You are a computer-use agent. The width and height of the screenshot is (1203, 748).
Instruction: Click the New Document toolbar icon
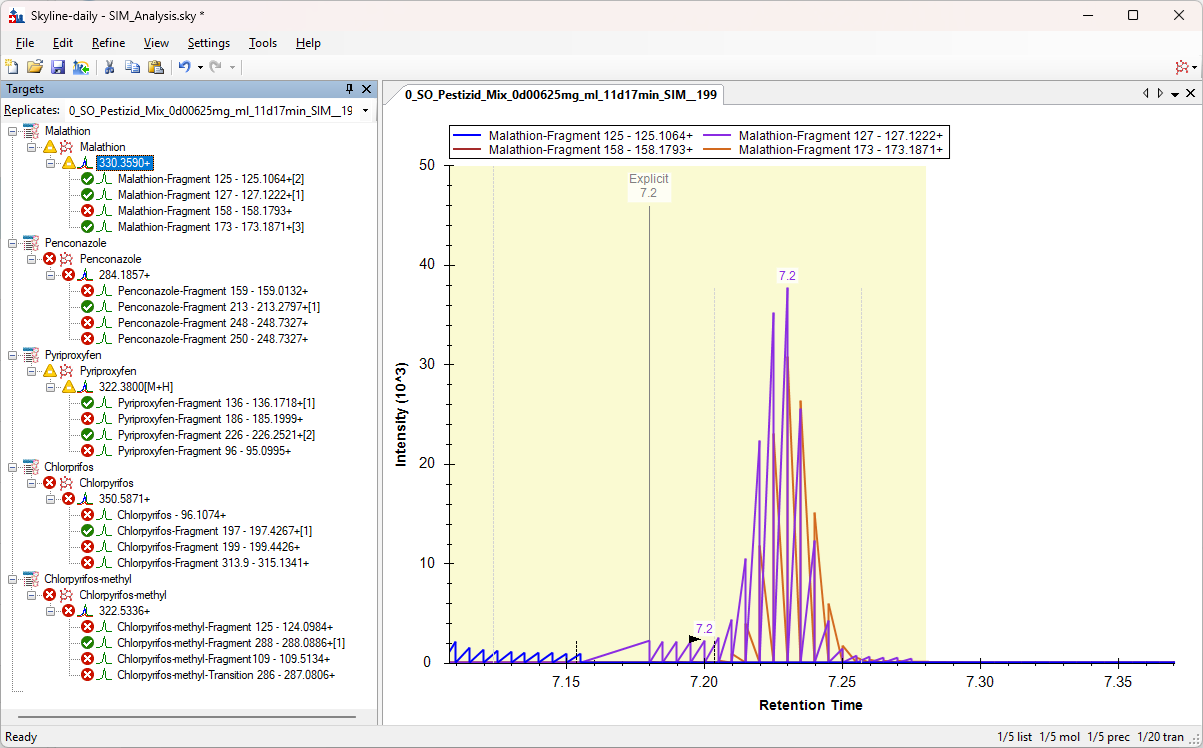point(12,67)
